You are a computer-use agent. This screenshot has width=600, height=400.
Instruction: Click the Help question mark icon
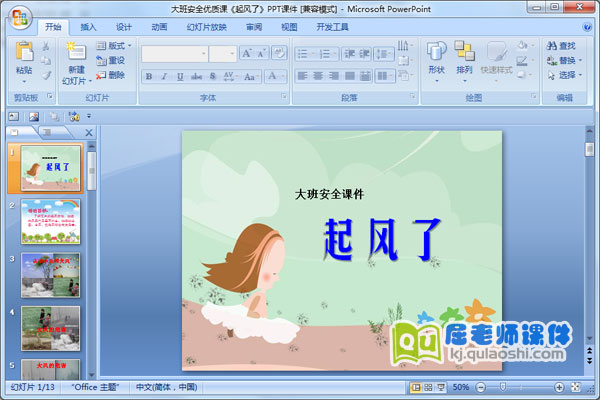tap(587, 27)
